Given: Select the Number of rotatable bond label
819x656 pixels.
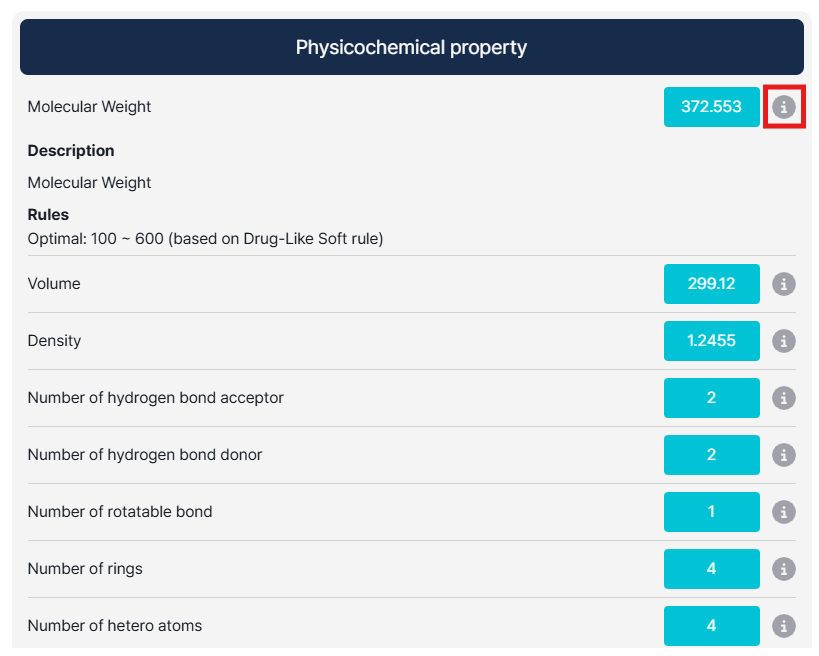Looking at the screenshot, I should click(120, 512).
